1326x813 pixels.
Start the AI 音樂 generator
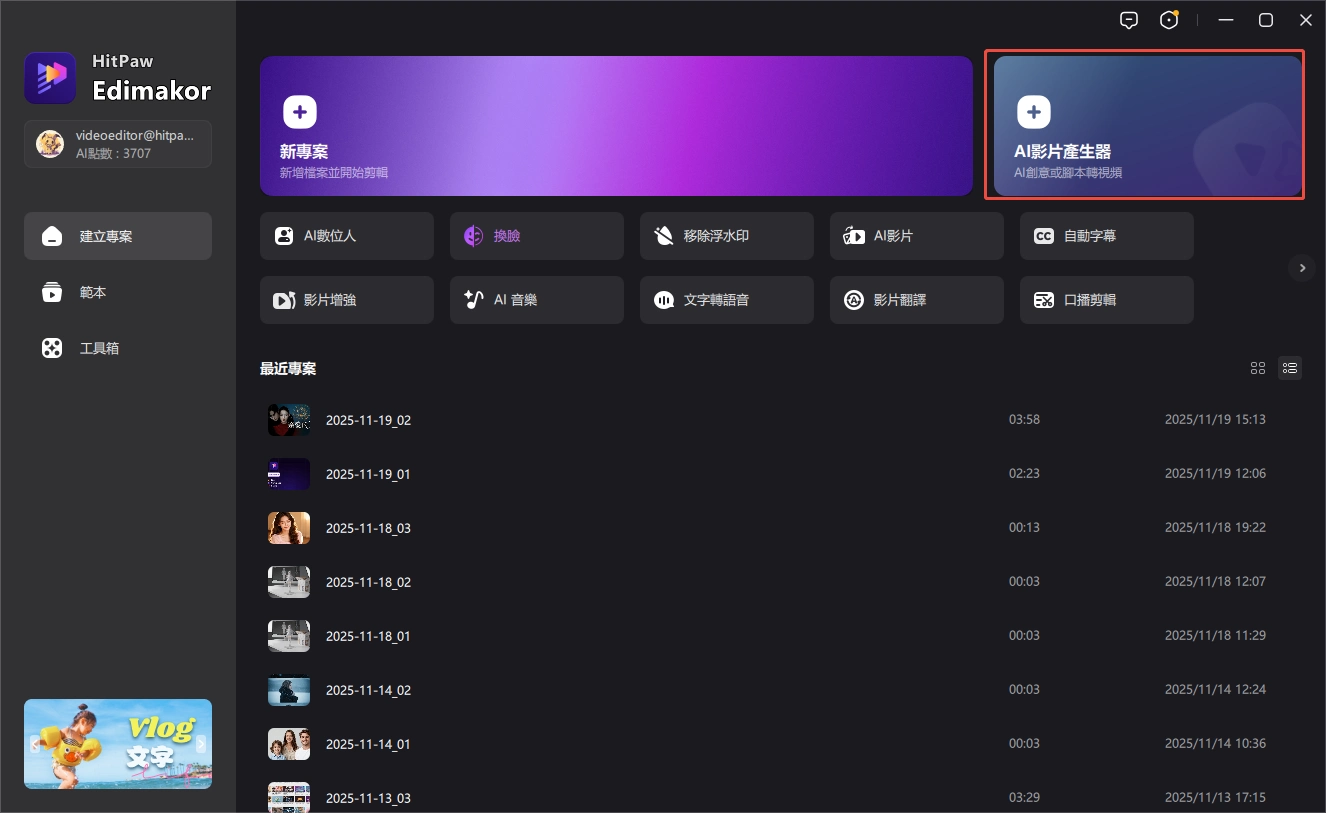coord(536,300)
